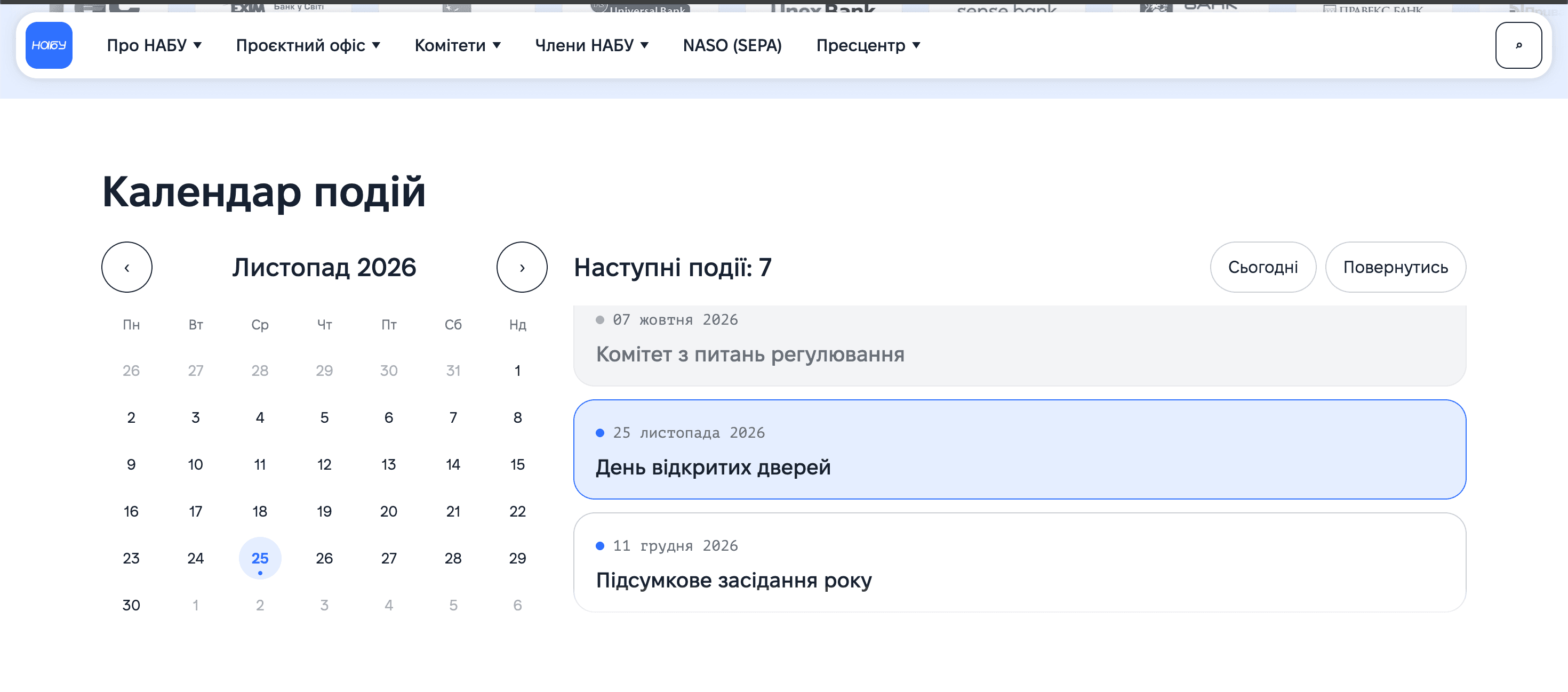Open event Комітет з питань регулювання
This screenshot has height=692, width=1568.
pos(1020,345)
